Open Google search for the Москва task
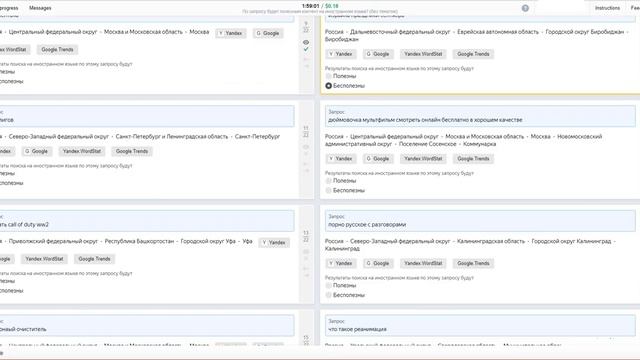The height and width of the screenshot is (360, 640). (x=268, y=33)
